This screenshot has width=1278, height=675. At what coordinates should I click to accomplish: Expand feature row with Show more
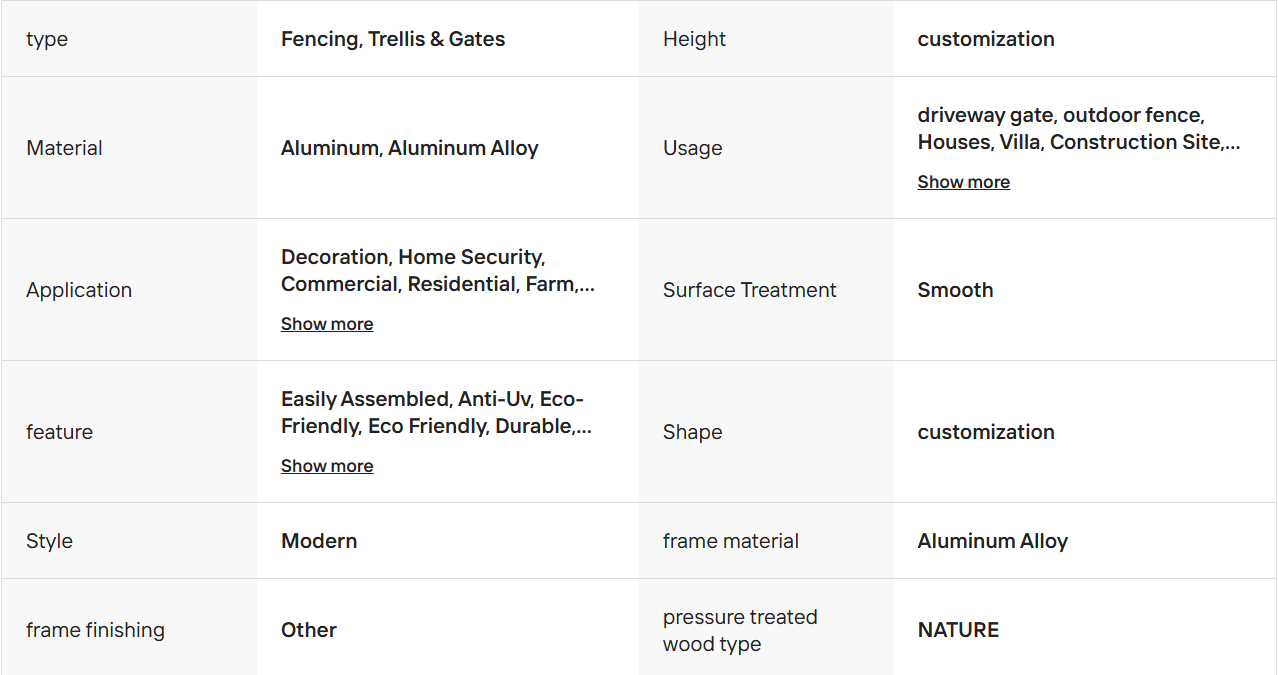pos(327,466)
